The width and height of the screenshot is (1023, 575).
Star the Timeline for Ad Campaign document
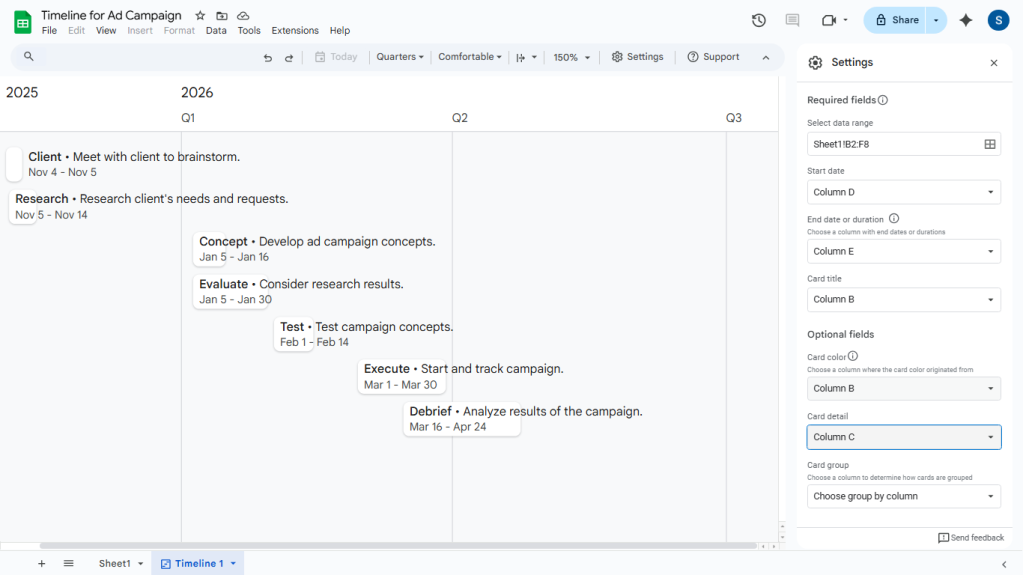[x=200, y=16]
